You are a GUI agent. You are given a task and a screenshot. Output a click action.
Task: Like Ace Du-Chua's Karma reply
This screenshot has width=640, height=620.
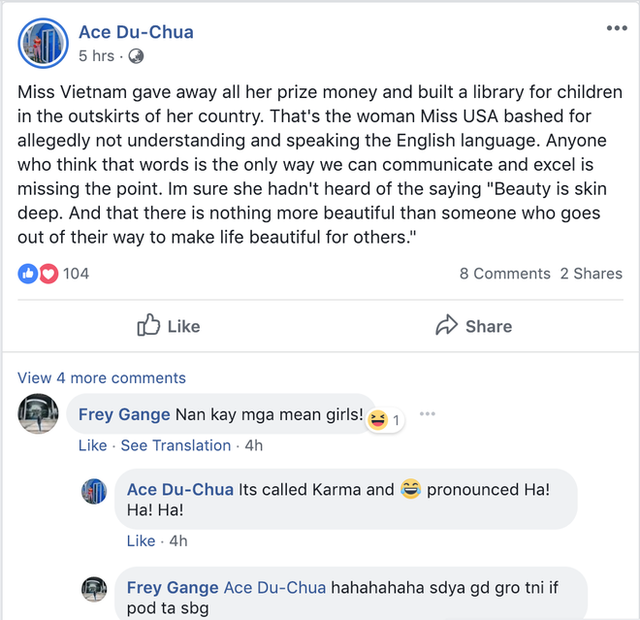tap(141, 540)
